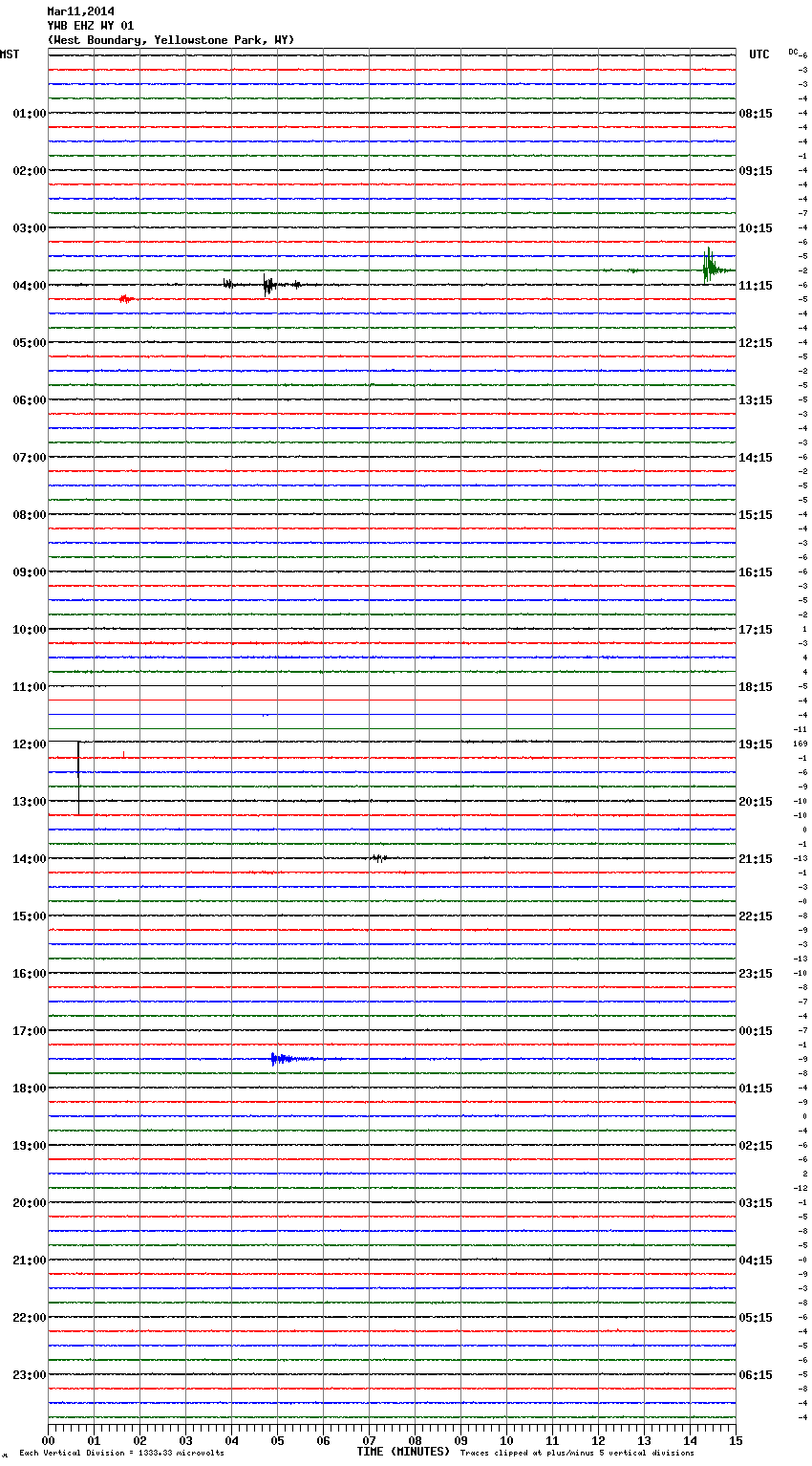Click the small red event below the 04:00 trace
The image size is (812, 1466).
(x=125, y=299)
